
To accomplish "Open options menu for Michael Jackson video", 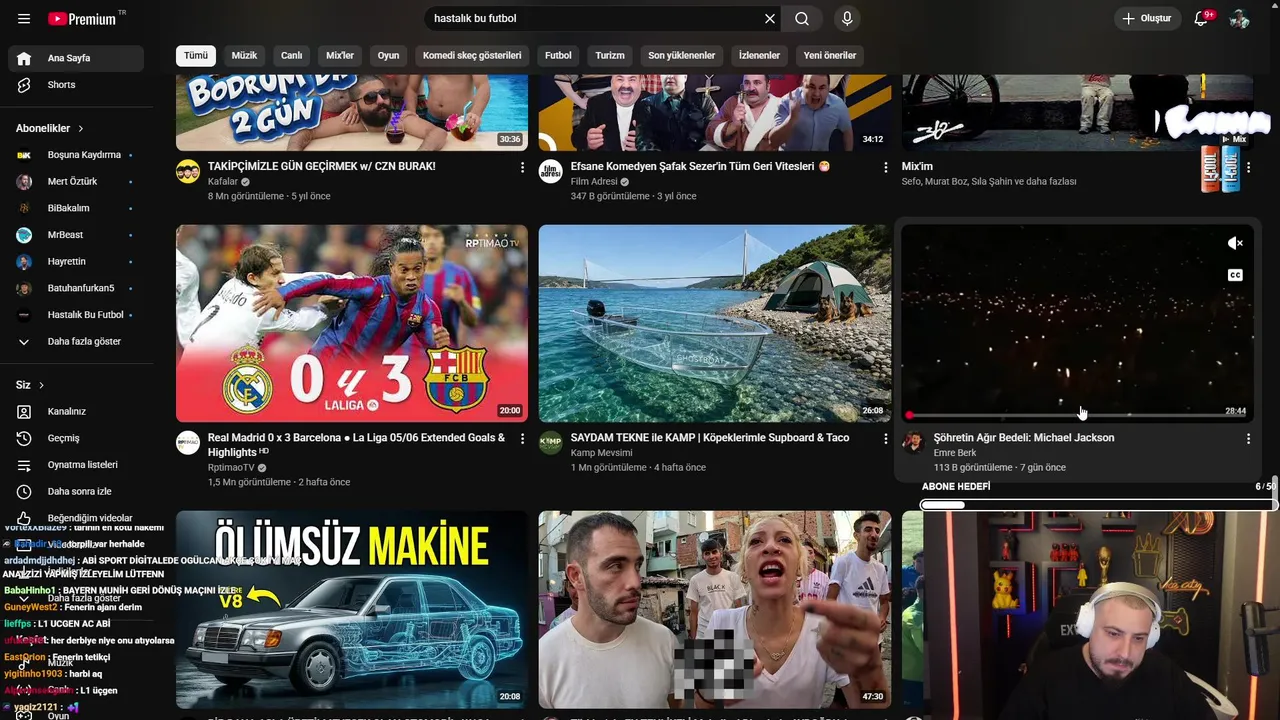I will coord(1248,438).
